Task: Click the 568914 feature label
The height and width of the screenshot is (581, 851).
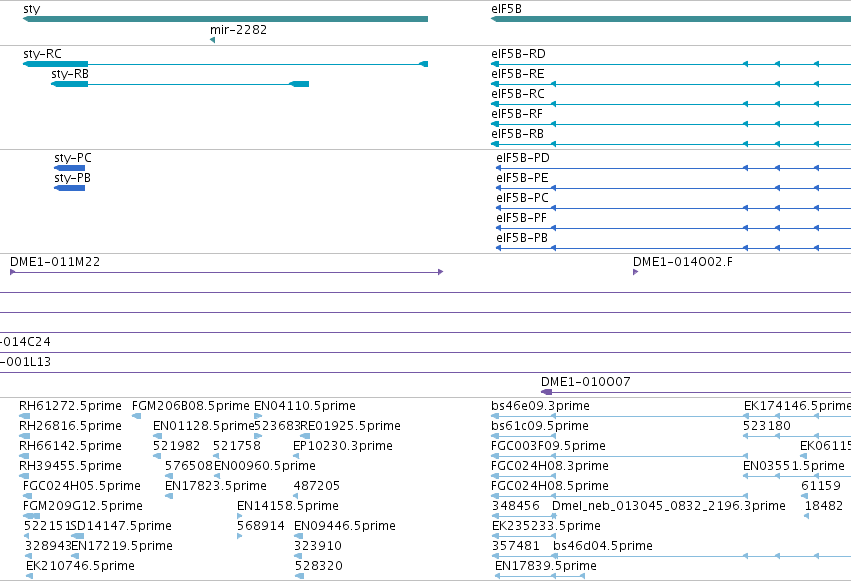Action: pos(261,526)
